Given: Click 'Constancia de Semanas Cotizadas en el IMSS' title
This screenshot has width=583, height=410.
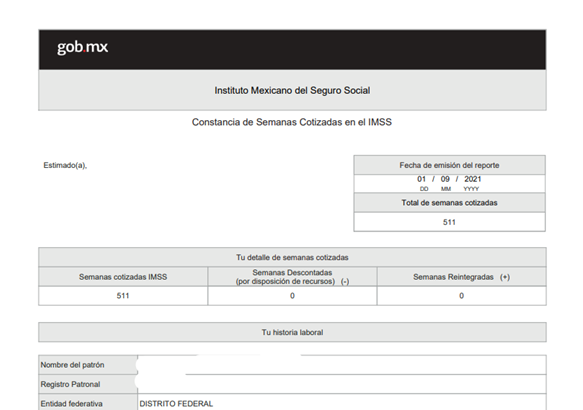Looking at the screenshot, I should pos(292,122).
